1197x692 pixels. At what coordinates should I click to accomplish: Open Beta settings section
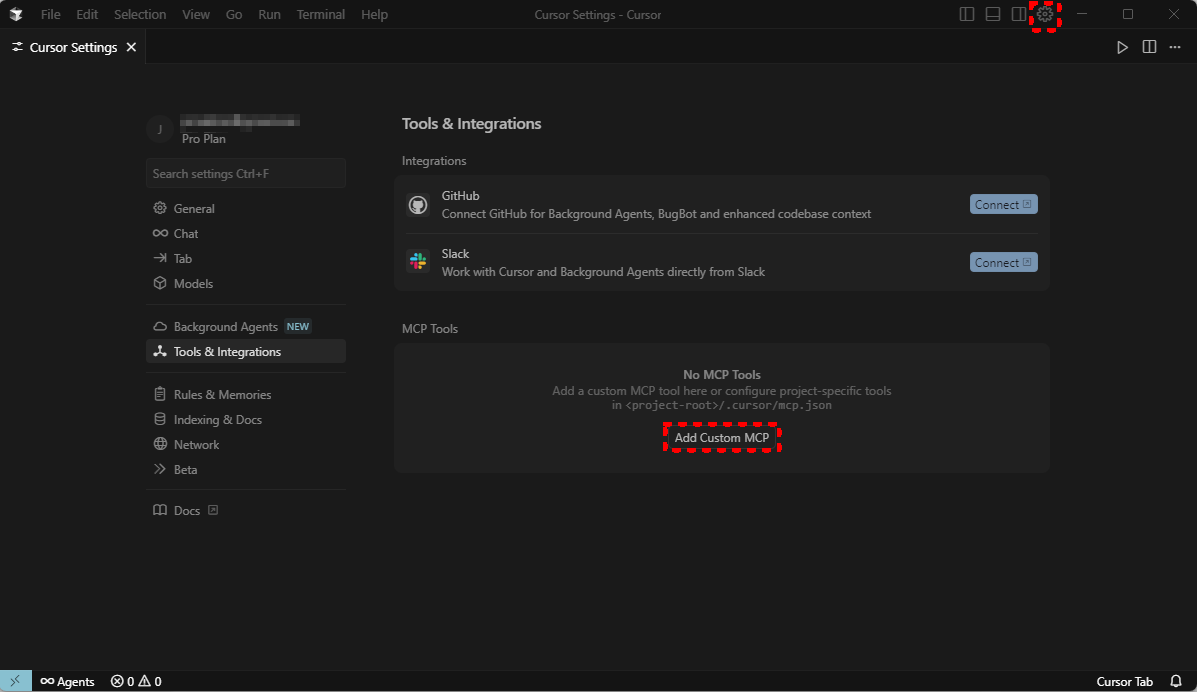[x=246, y=470]
